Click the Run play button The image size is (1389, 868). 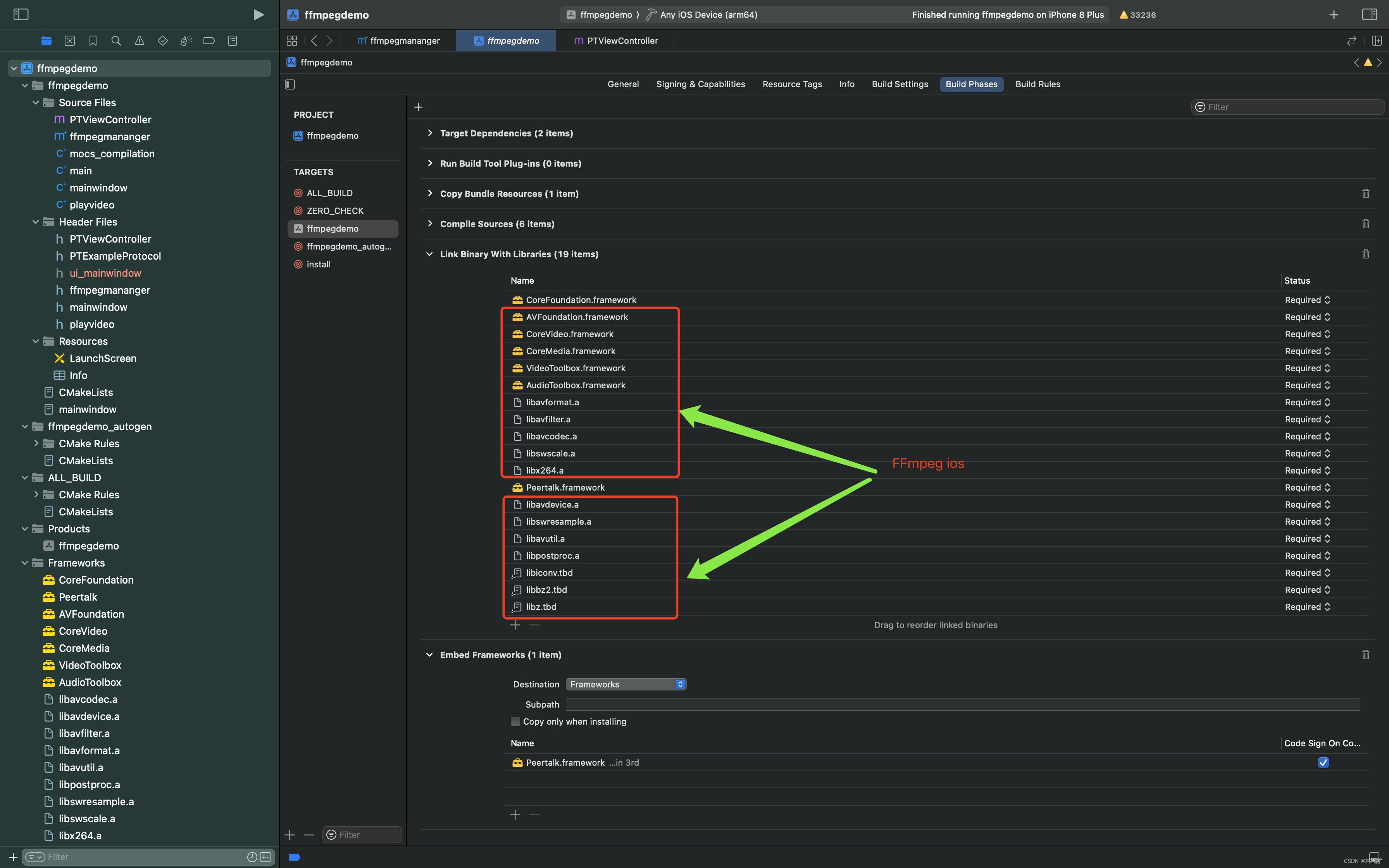coord(258,14)
